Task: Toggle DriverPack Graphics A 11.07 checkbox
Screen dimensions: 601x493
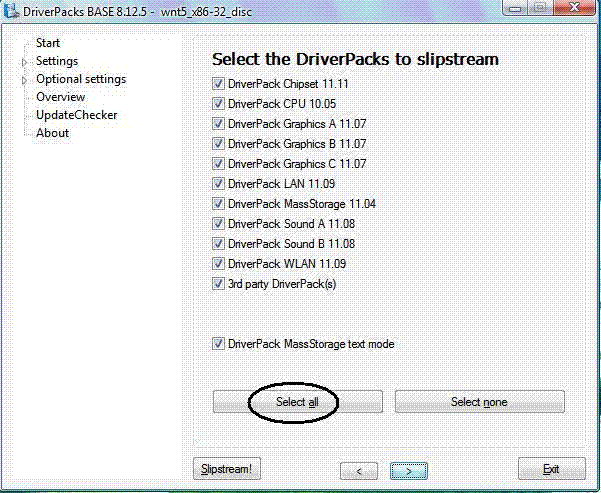Action: pyautogui.click(x=218, y=123)
